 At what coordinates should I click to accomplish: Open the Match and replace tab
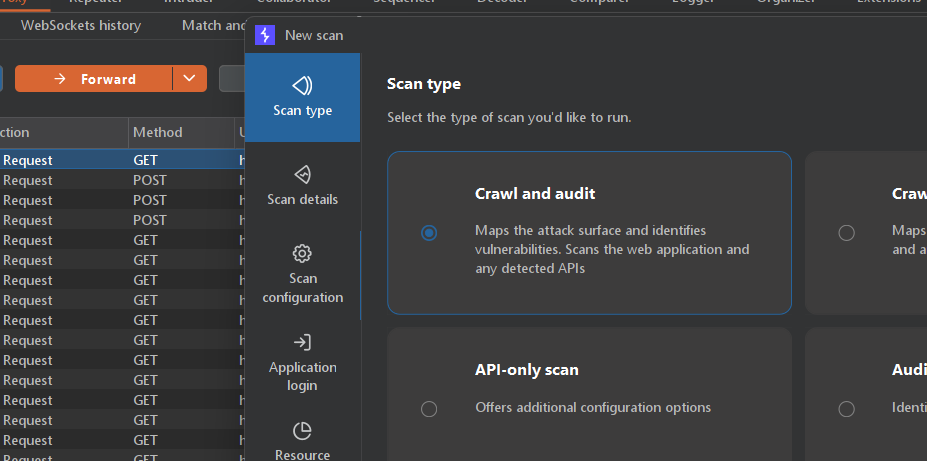[213, 25]
